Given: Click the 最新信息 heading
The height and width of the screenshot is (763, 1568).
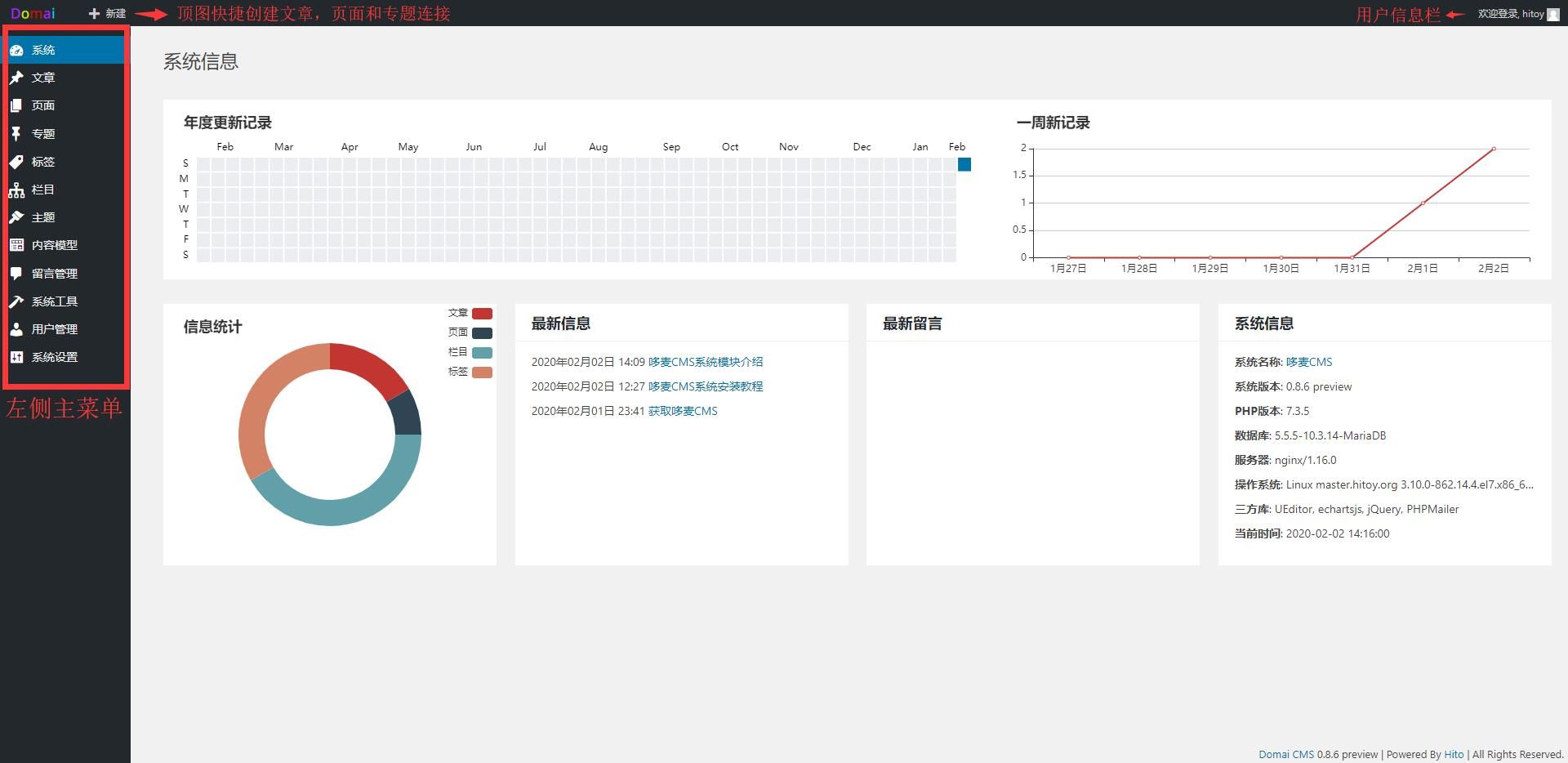Looking at the screenshot, I should tap(561, 323).
